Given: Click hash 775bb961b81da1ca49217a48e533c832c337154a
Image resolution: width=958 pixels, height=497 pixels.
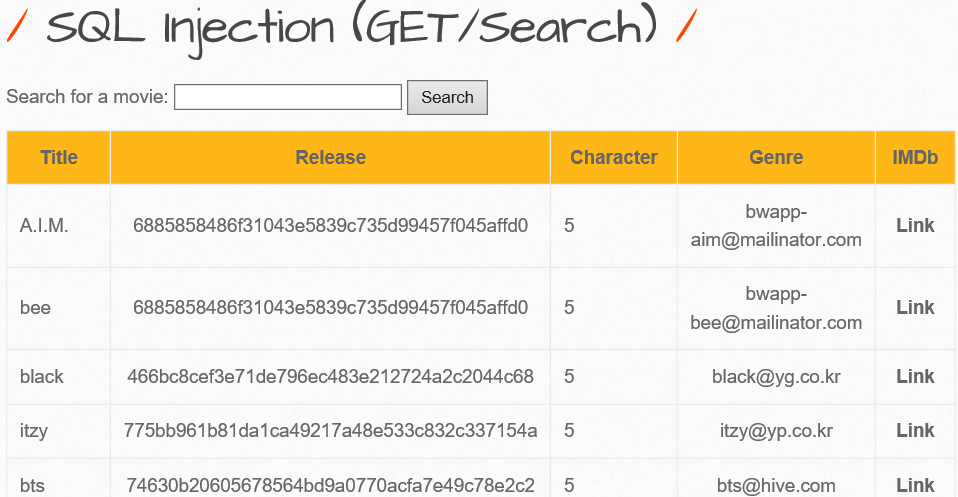Looking at the screenshot, I should coord(331,431).
